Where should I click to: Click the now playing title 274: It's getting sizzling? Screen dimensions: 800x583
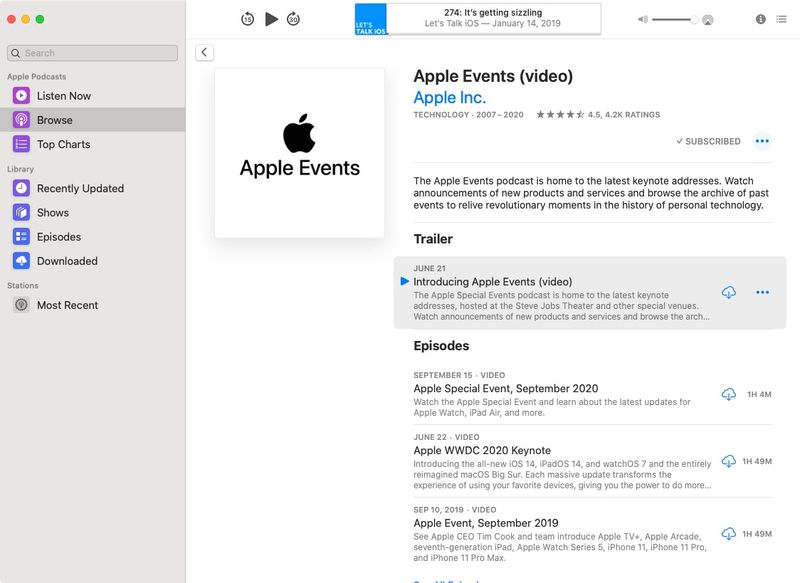[493, 12]
